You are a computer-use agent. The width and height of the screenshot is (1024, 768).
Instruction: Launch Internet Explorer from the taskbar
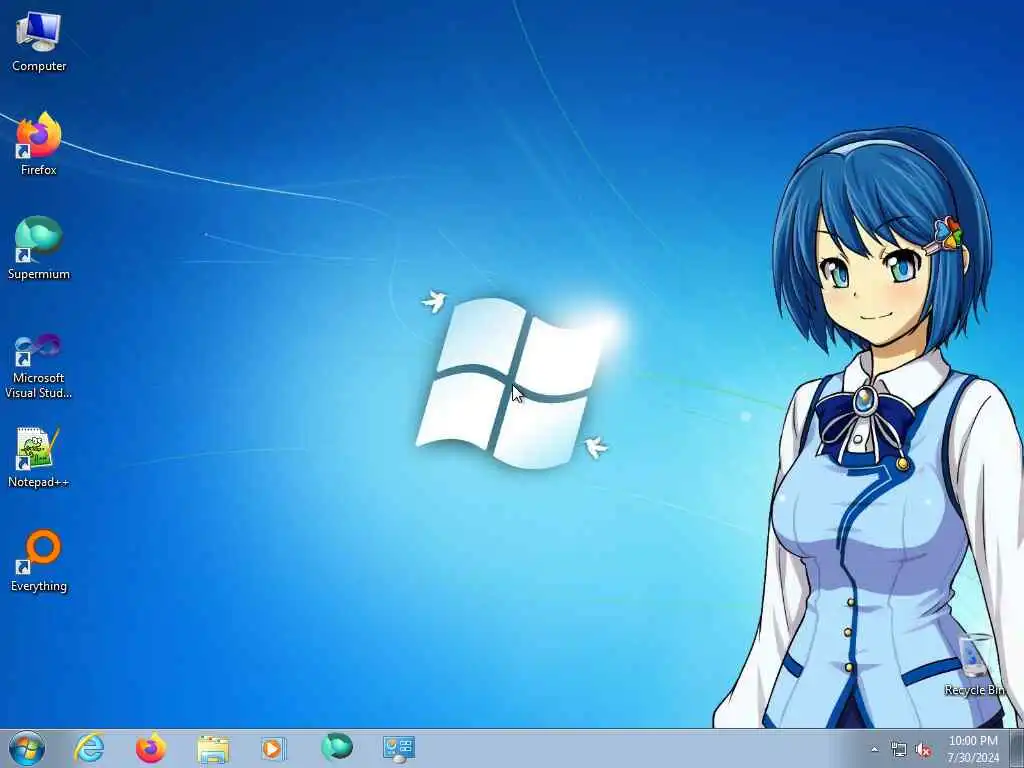tap(89, 748)
